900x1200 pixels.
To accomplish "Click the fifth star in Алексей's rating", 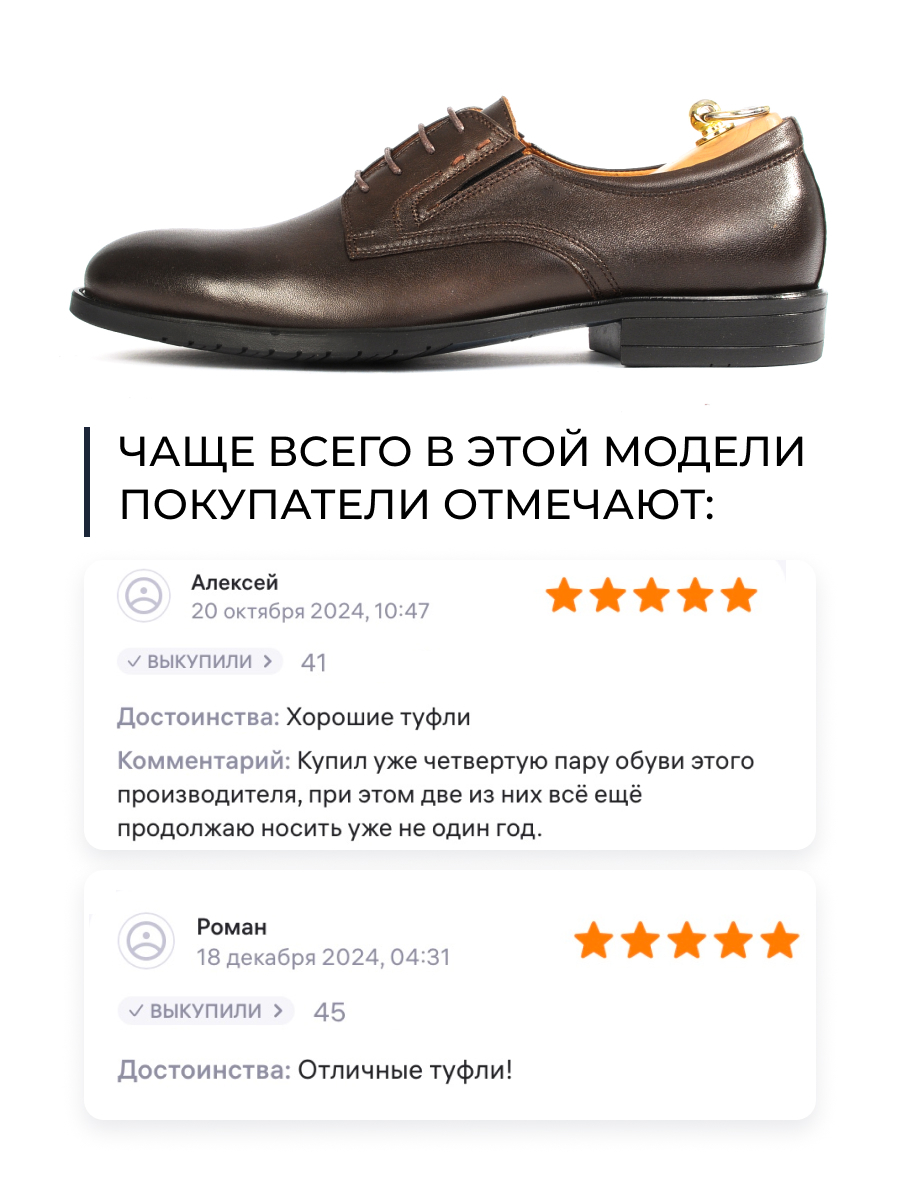I will coord(739,596).
